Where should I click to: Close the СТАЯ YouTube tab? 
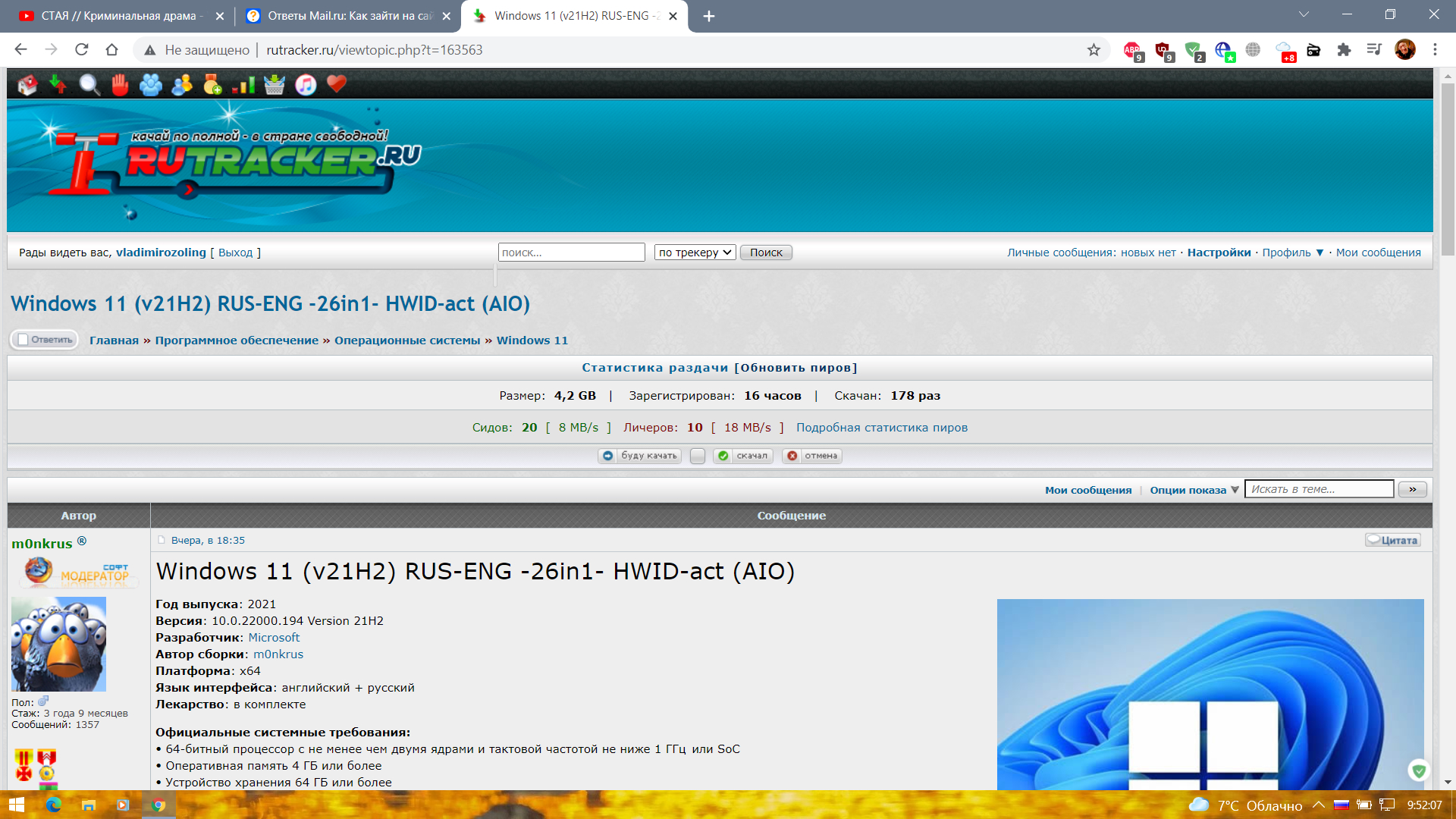click(x=220, y=16)
